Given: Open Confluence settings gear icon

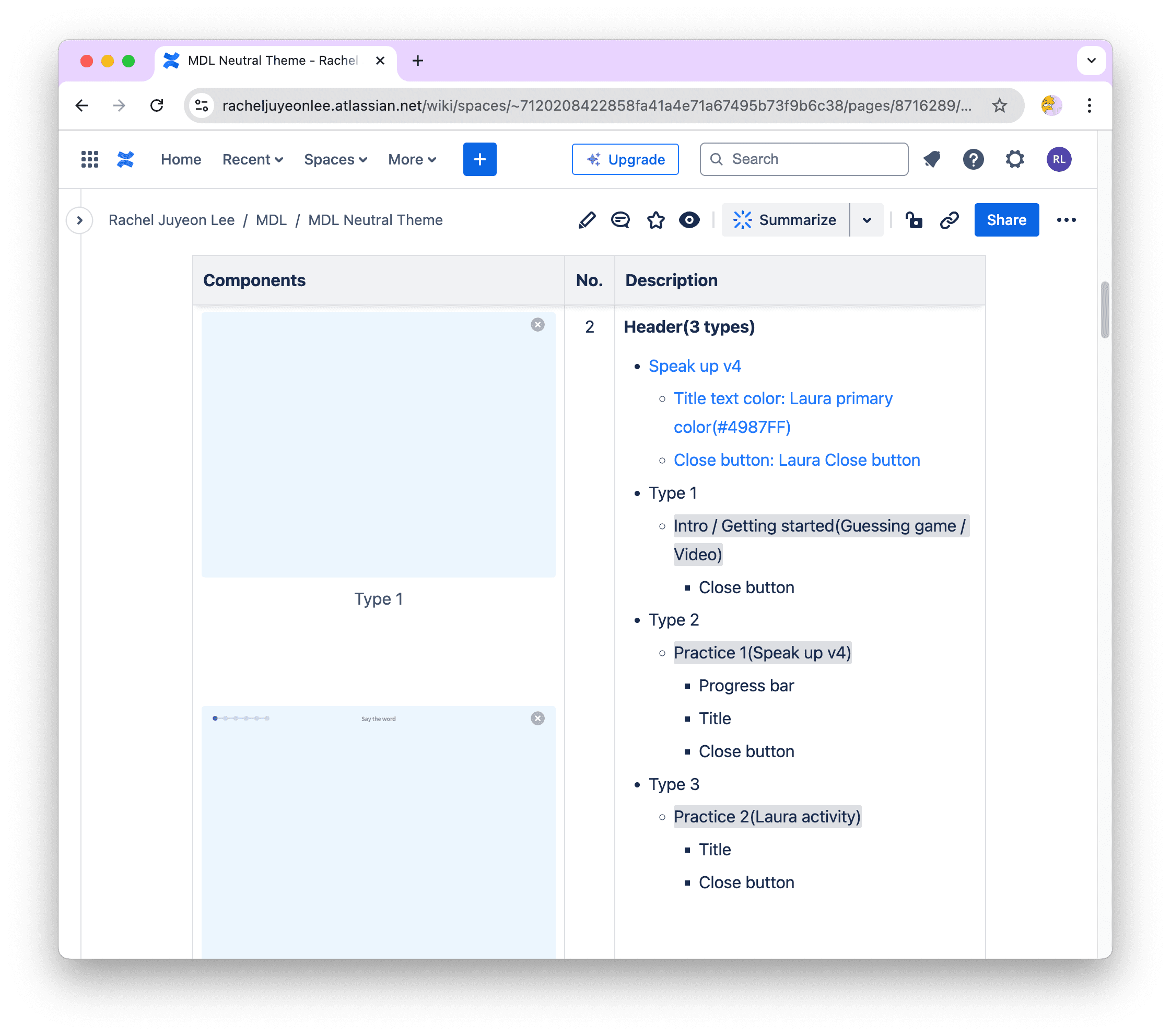Looking at the screenshot, I should point(1015,159).
